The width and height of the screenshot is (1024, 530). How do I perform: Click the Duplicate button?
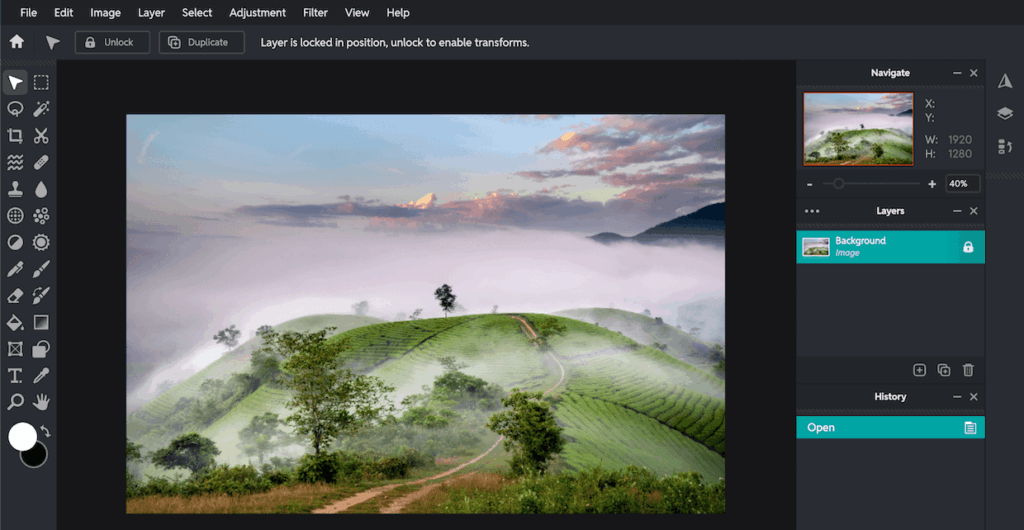[x=201, y=42]
